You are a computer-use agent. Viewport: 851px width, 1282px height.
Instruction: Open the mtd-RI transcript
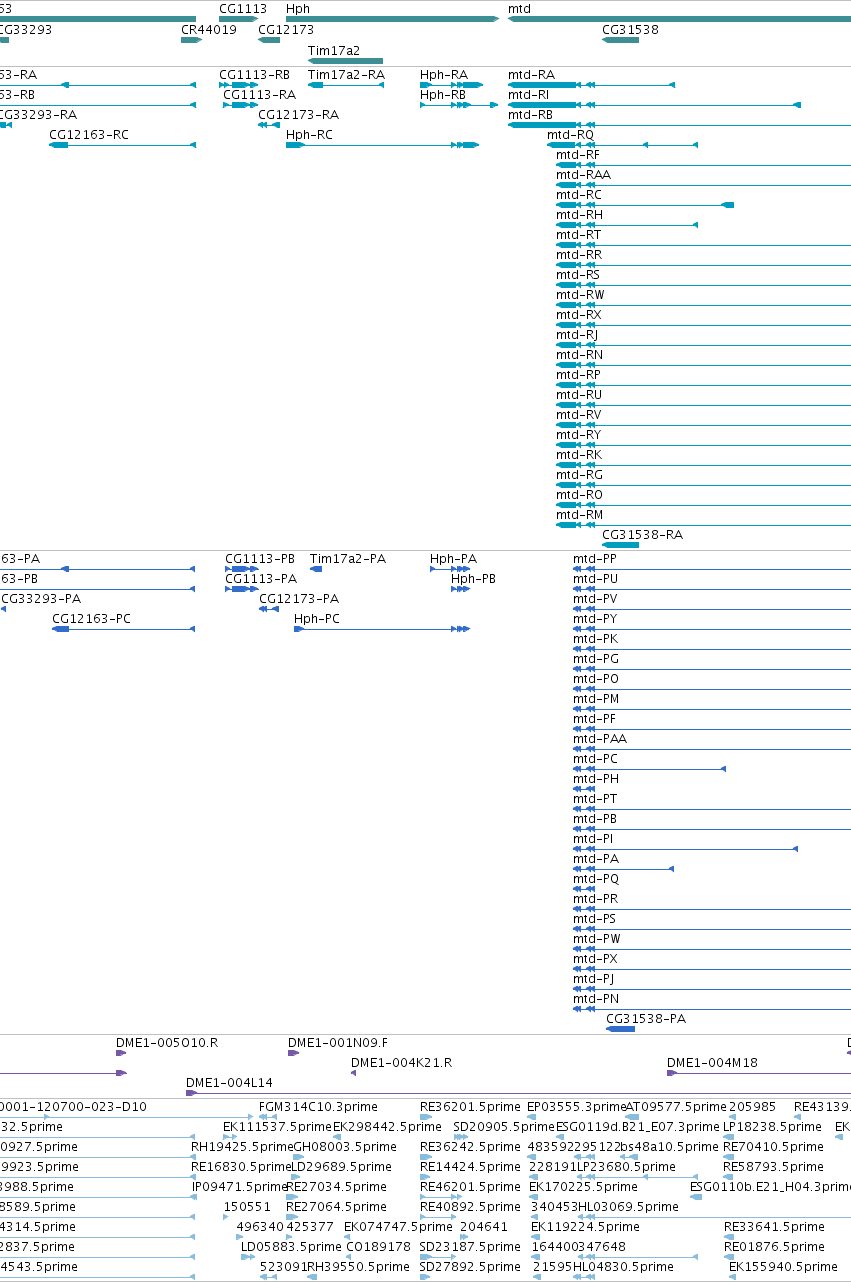[x=529, y=95]
